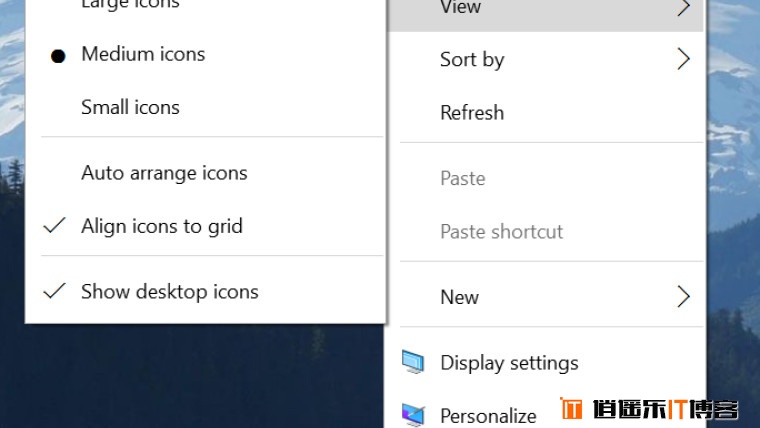760x428 pixels.
Task: Click the orange IT logo watermark
Action: 571,409
